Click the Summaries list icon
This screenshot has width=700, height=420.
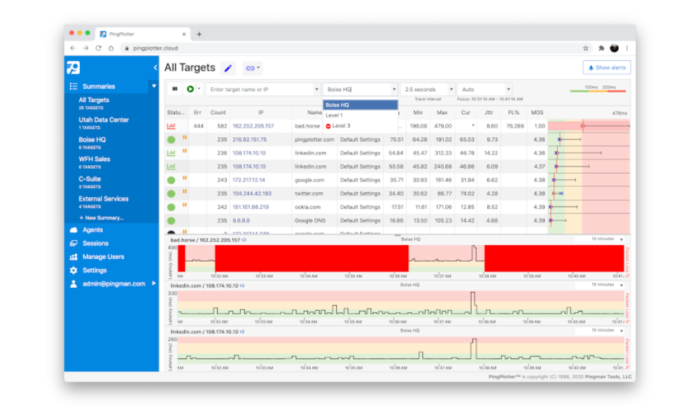point(74,86)
